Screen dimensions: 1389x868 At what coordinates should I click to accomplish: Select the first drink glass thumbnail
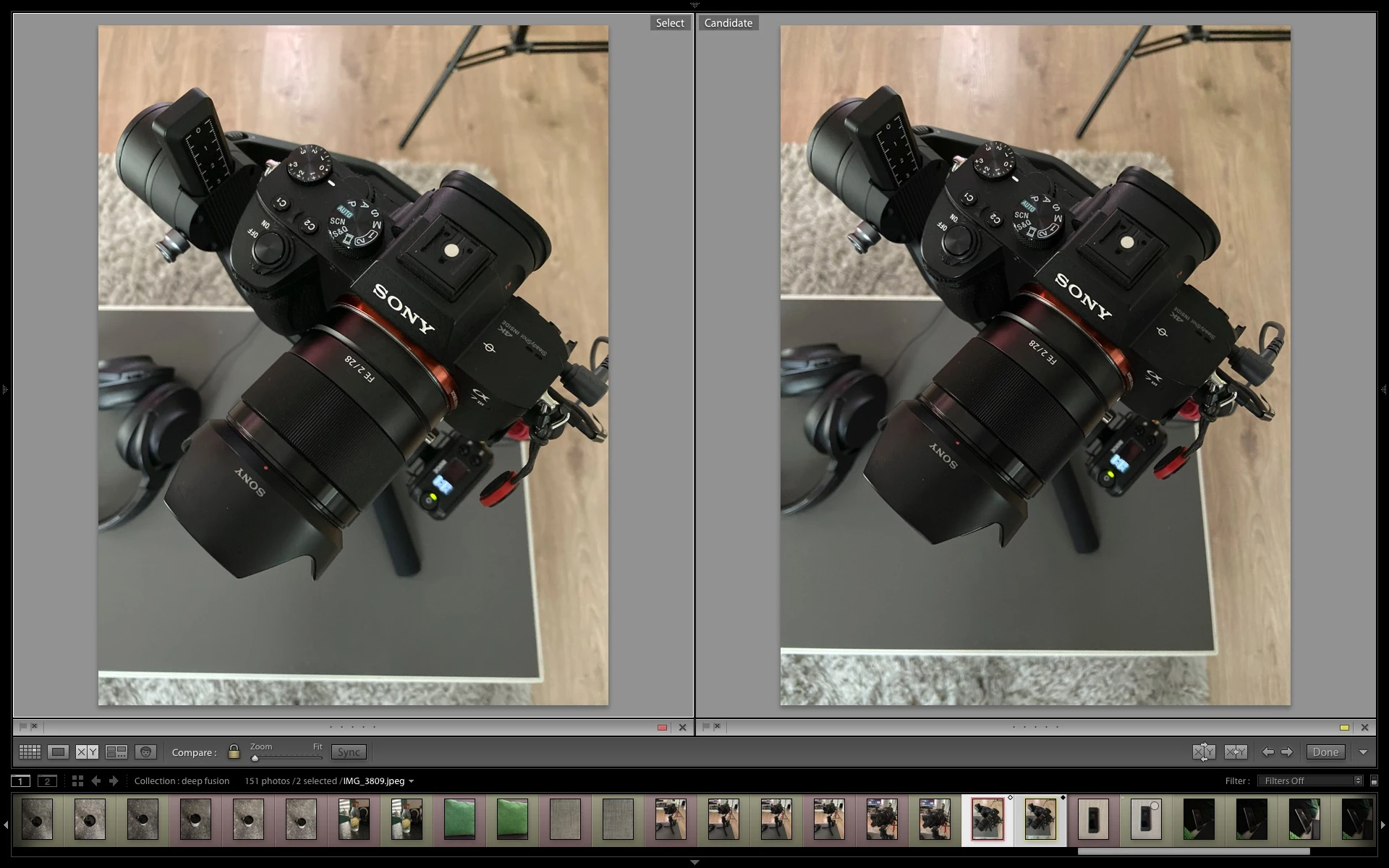[354, 819]
